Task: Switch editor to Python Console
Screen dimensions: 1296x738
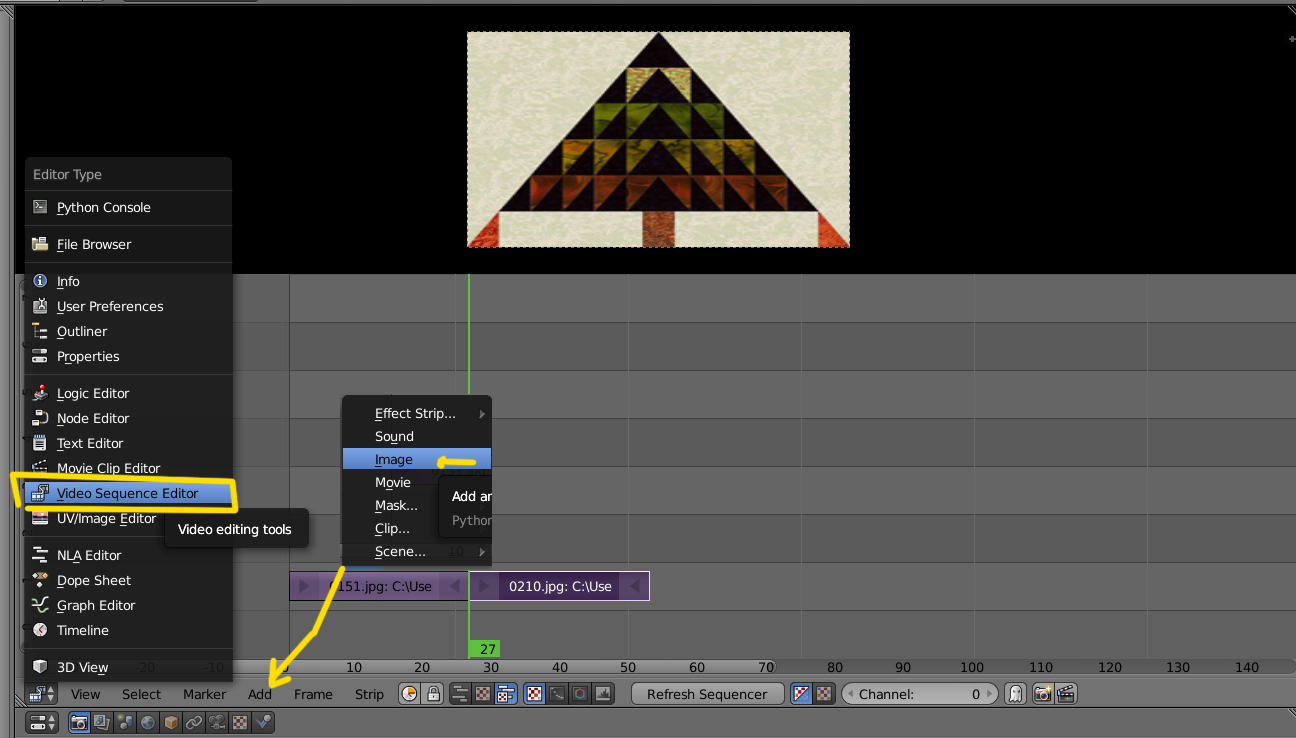Action: [x=128, y=207]
